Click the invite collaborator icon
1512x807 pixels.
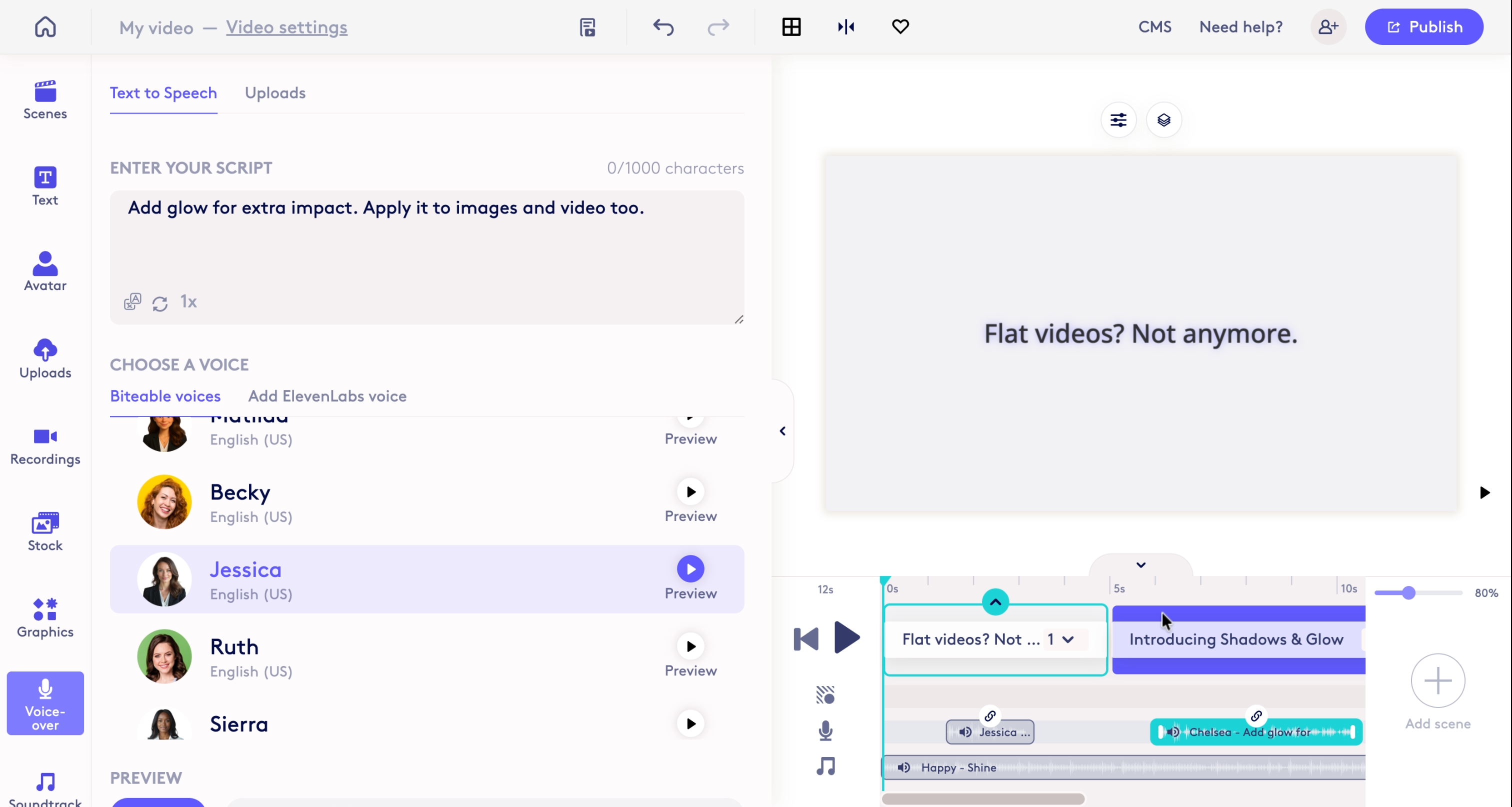coord(1328,27)
